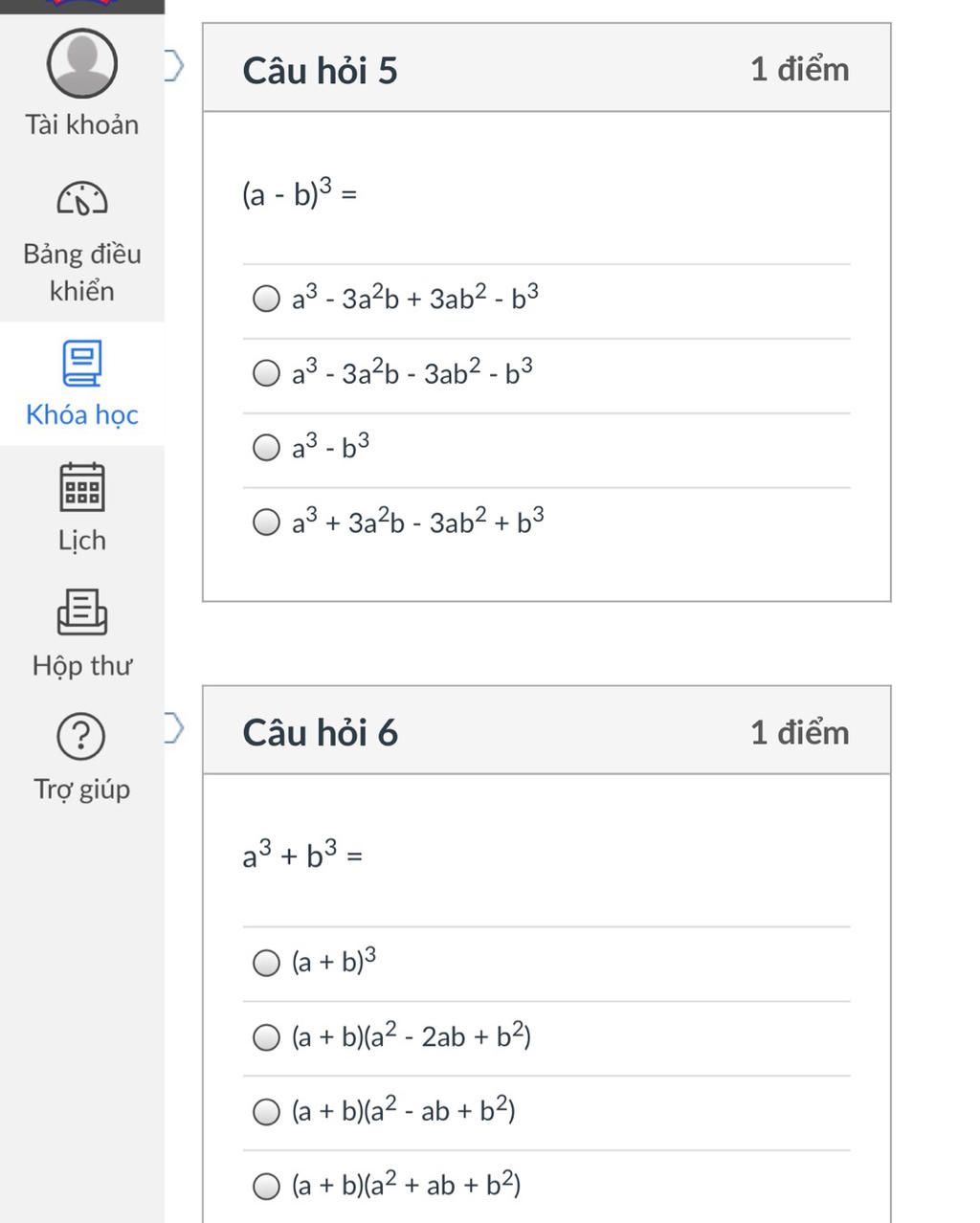980x1223 pixels.
Task: Pick answer (a + b)(a² + ab + b²)
Action: pos(266,1187)
